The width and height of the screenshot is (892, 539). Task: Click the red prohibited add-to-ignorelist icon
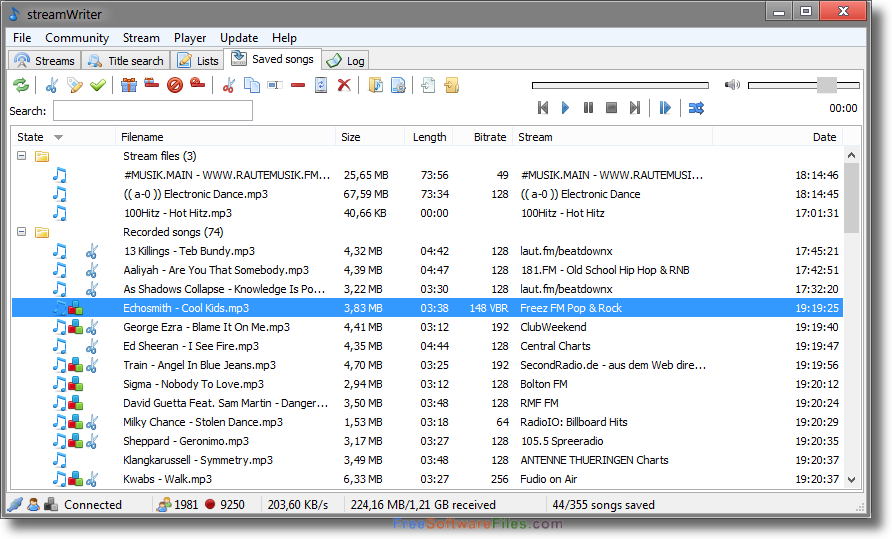pyautogui.click(x=175, y=85)
